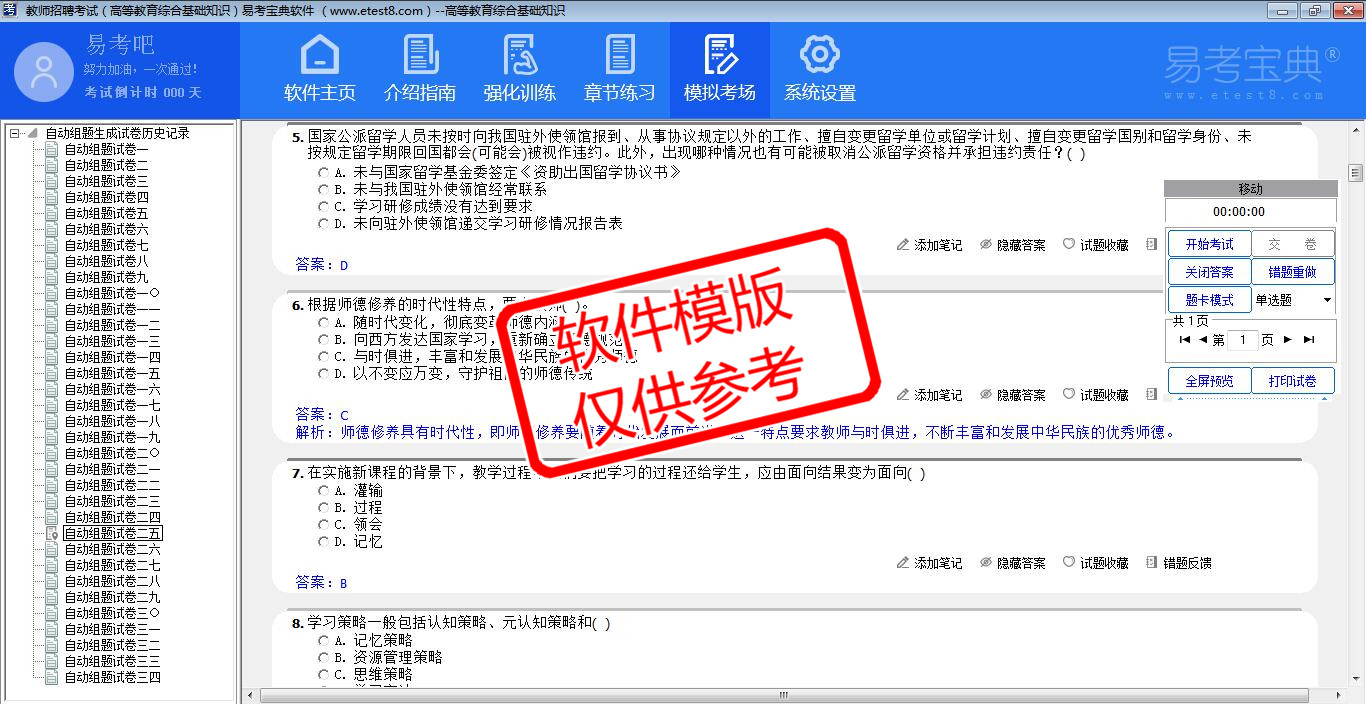Select option C 领会 for question 7
Screen dimensions: 1366x704
click(323, 525)
